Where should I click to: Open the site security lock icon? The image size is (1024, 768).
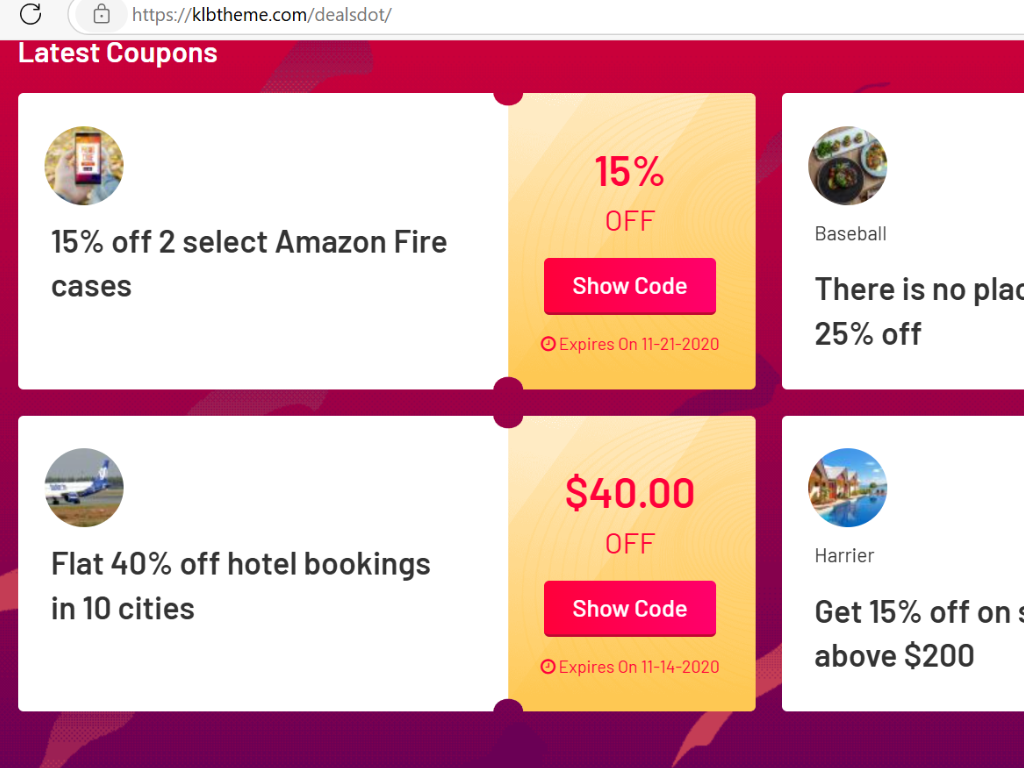(x=101, y=14)
